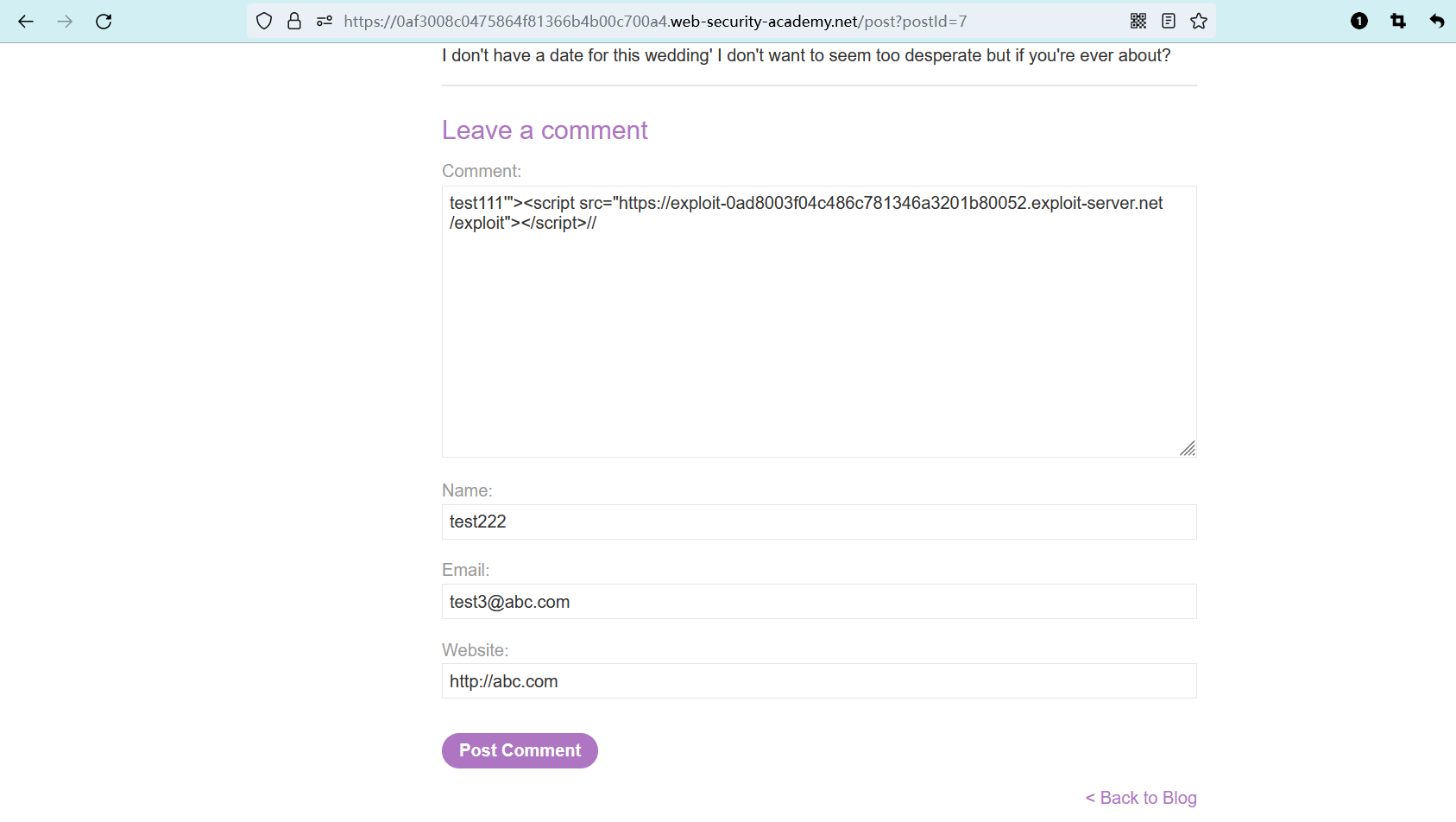Click the Name field containing test222
The image size is (1456, 822).
pyautogui.click(x=819, y=522)
